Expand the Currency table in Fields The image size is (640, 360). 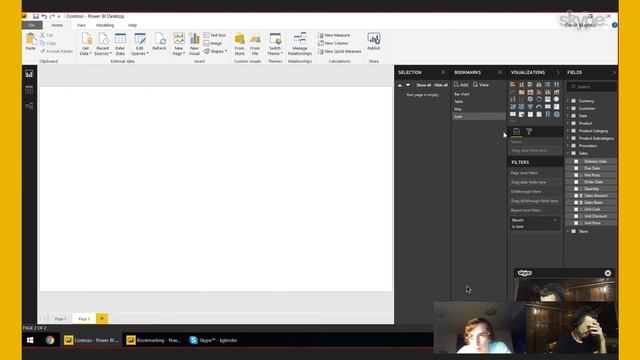pyautogui.click(x=568, y=101)
